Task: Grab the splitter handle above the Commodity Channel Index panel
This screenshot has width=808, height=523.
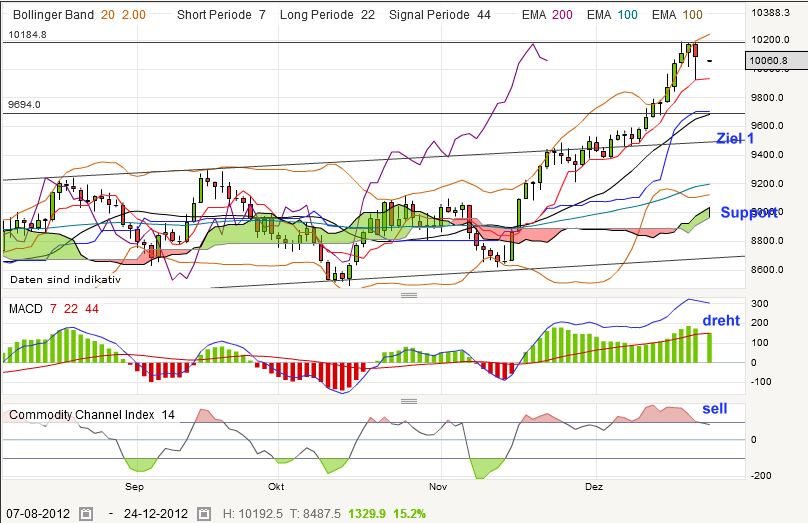Action: pos(409,401)
